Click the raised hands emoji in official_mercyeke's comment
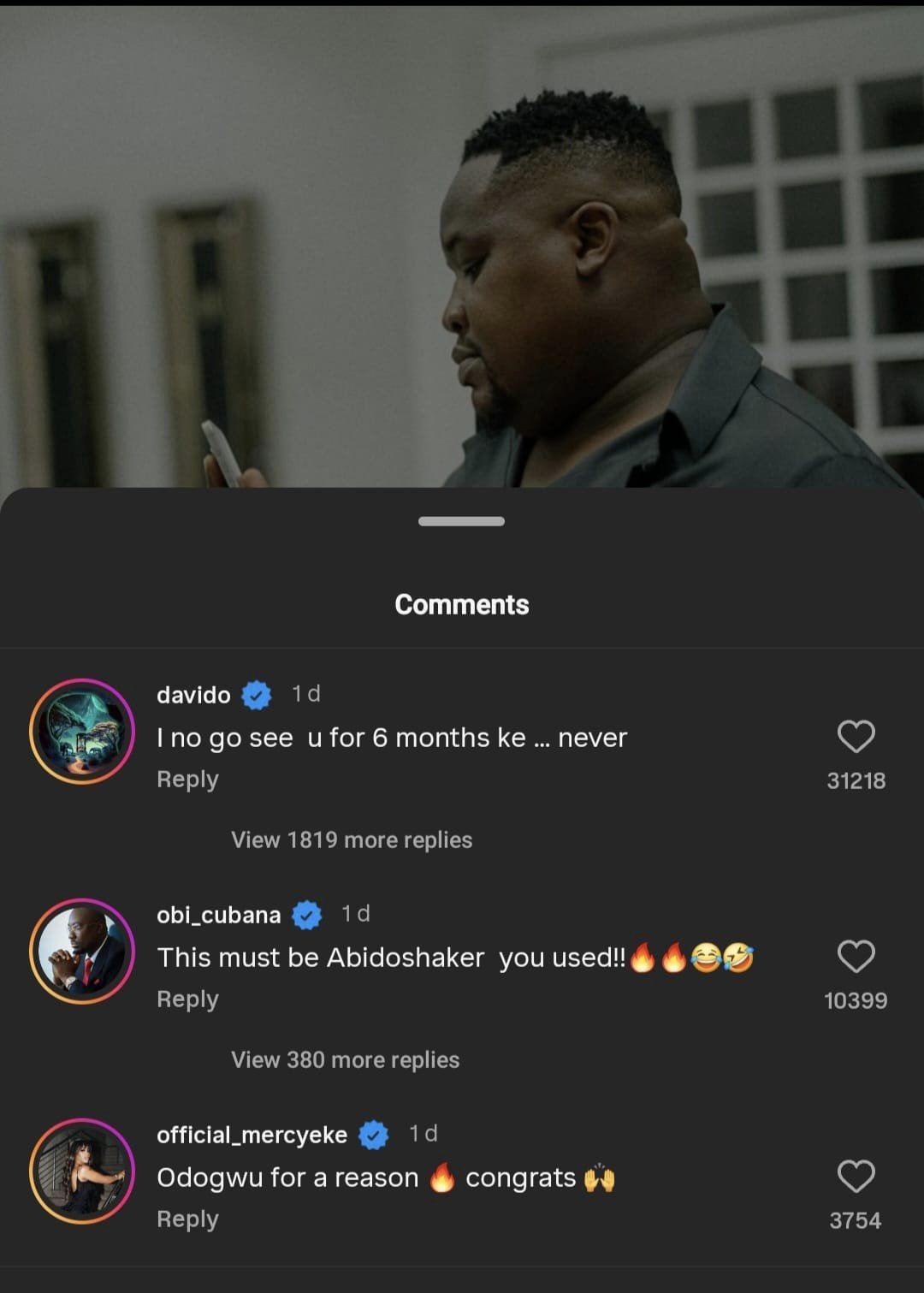This screenshot has height=1293, width=924. pos(601,1177)
